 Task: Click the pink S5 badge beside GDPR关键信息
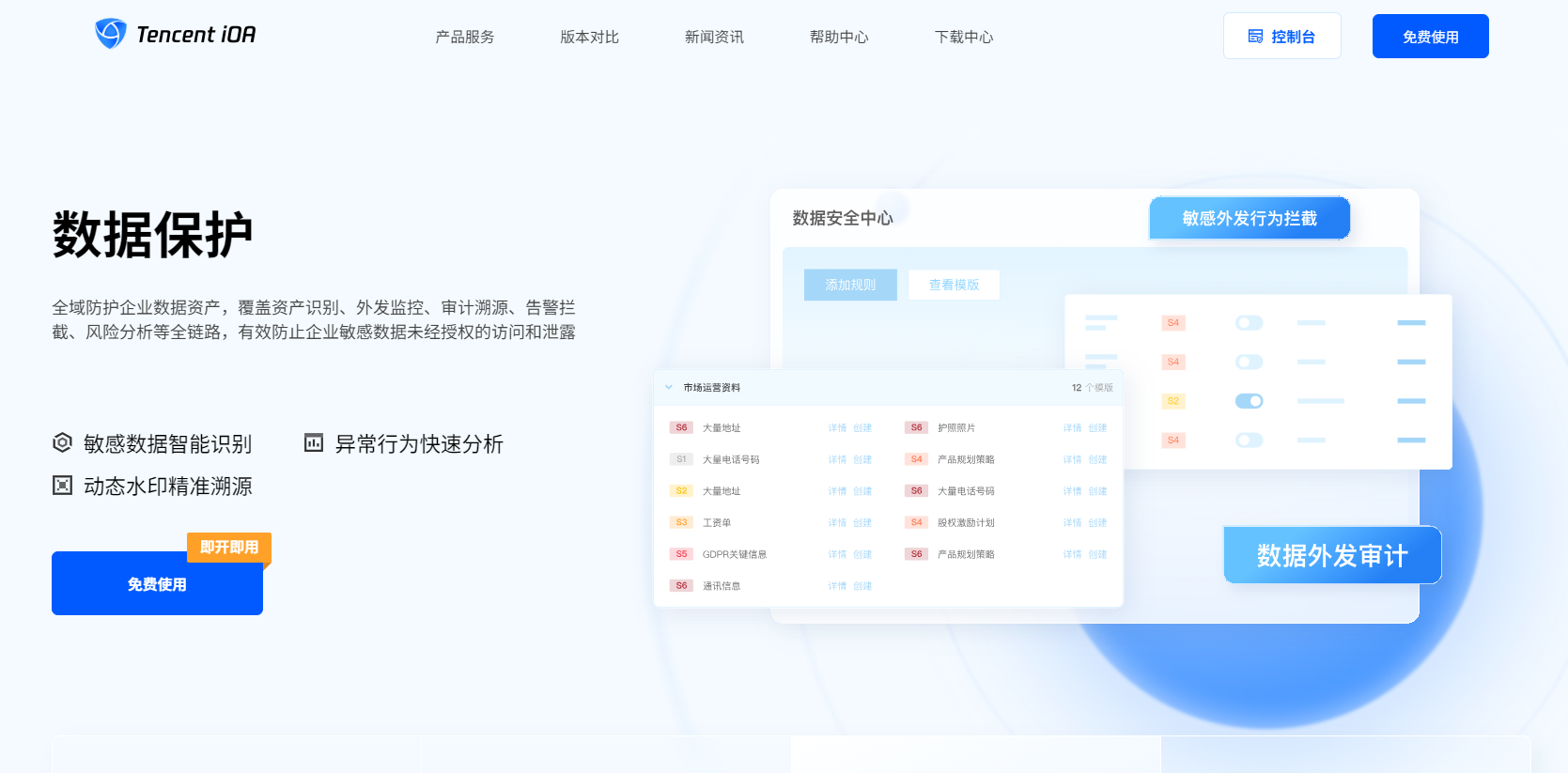tap(681, 554)
